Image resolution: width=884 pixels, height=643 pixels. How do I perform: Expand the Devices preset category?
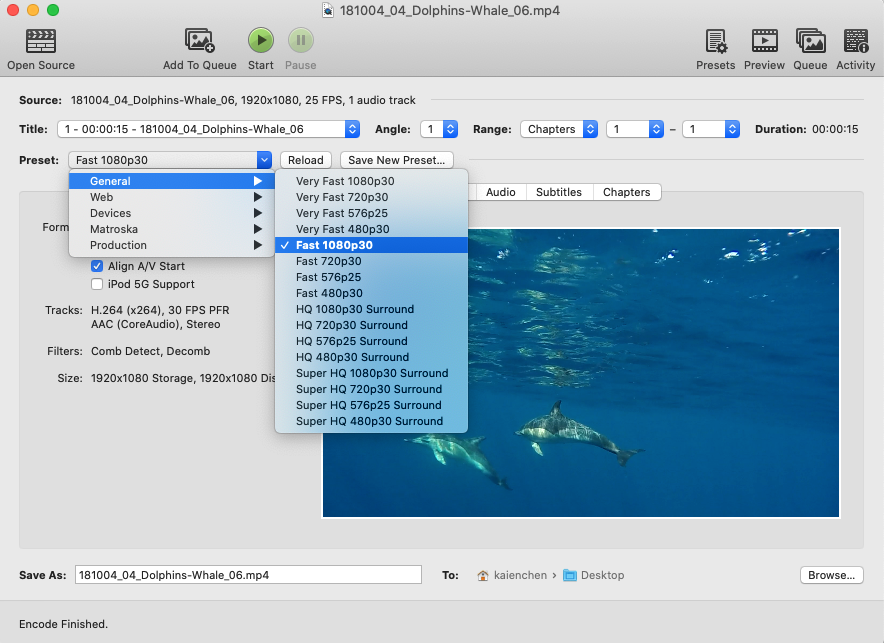(x=171, y=213)
